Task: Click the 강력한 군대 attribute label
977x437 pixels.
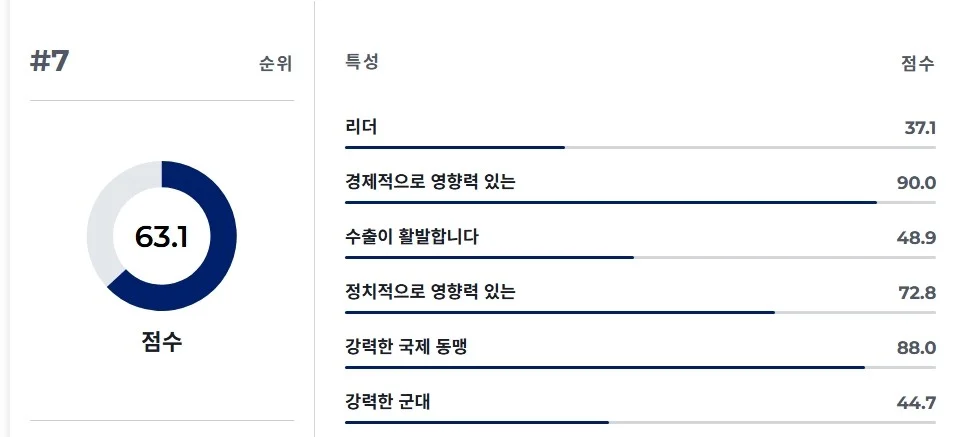Action: coord(388,402)
